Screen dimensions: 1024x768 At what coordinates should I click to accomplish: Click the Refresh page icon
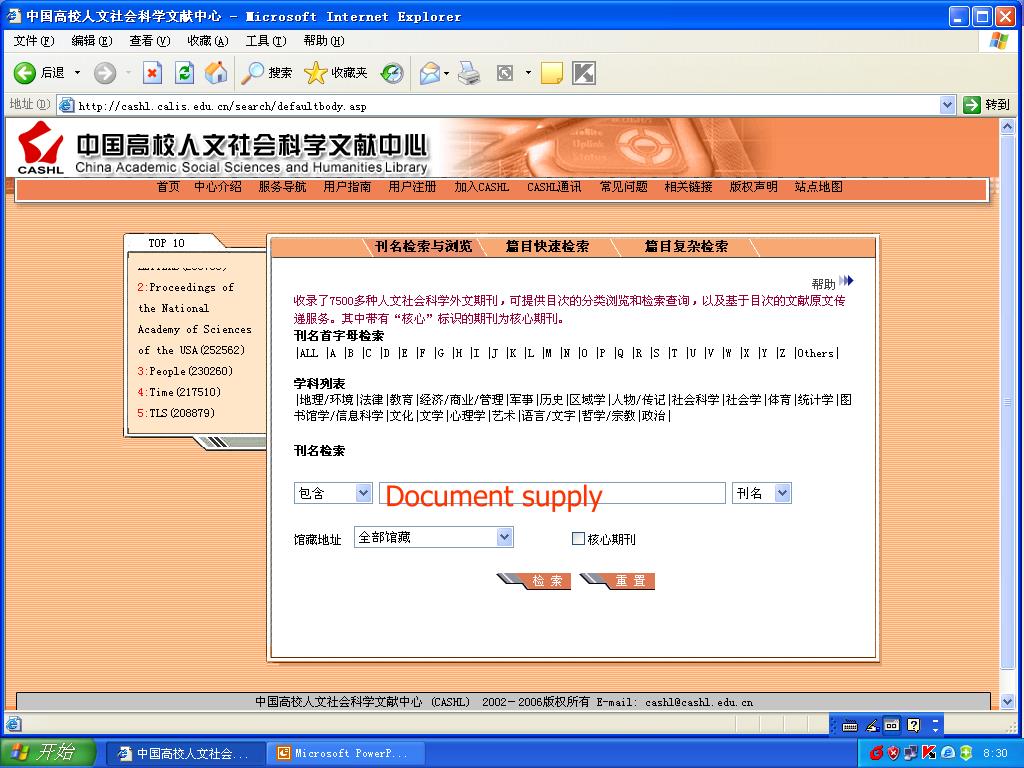185,72
